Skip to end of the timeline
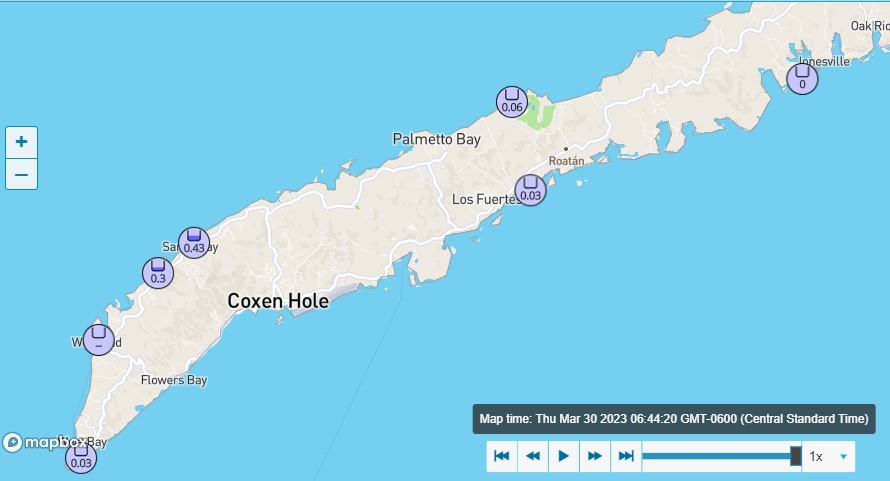Image resolution: width=890 pixels, height=481 pixels. [x=626, y=456]
